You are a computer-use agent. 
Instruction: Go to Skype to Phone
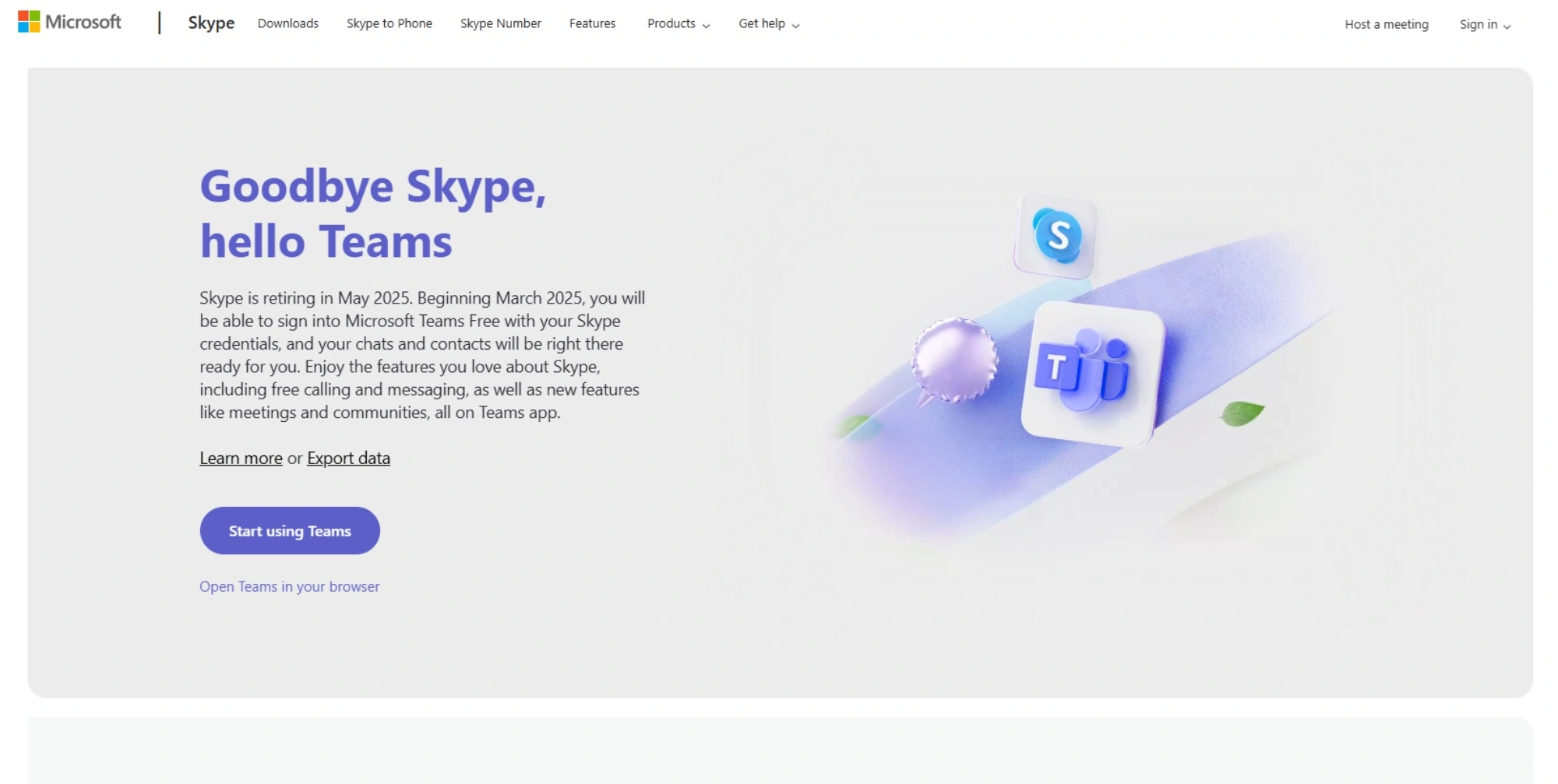point(389,23)
